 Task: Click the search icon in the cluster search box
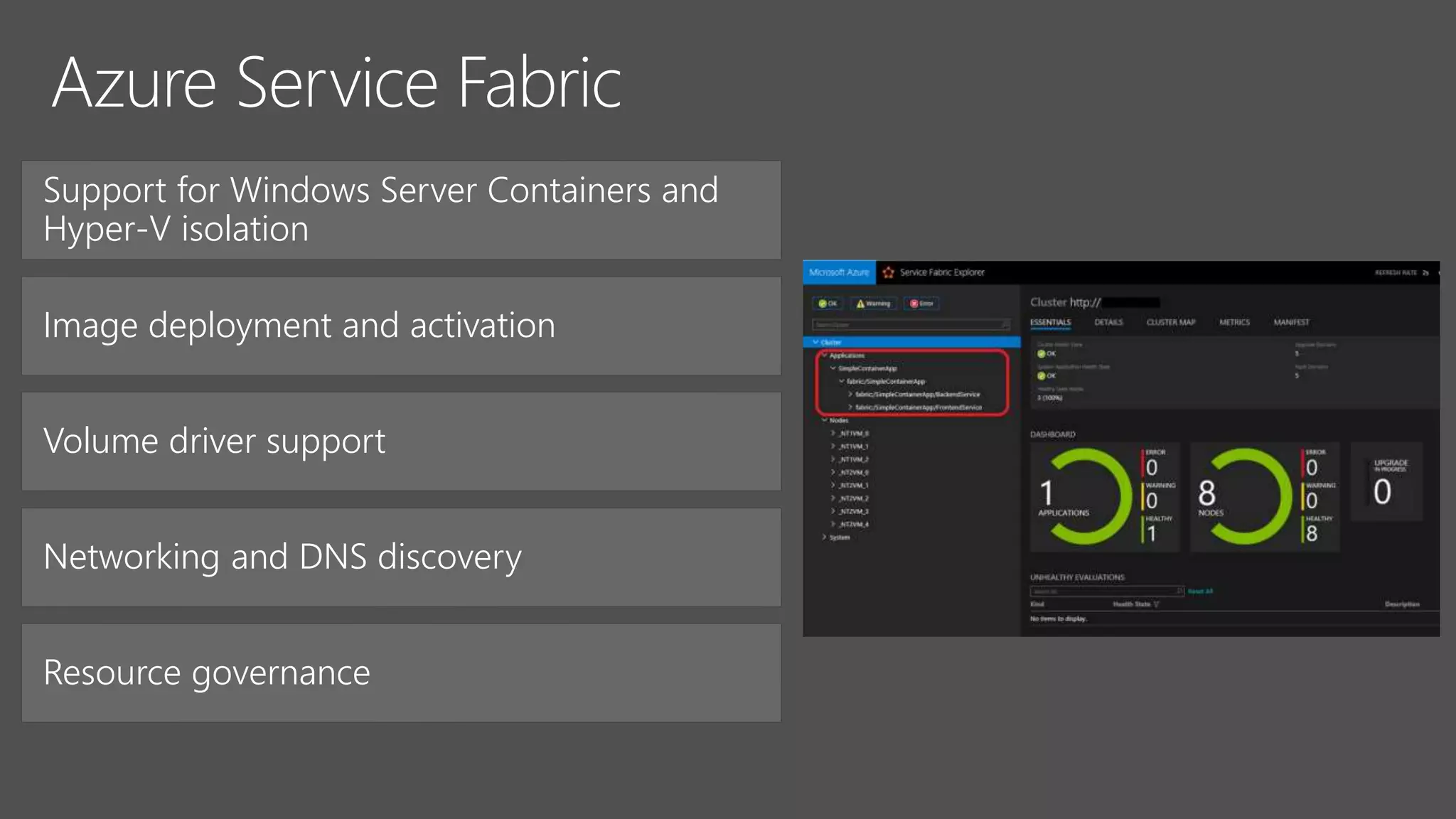(1006, 325)
